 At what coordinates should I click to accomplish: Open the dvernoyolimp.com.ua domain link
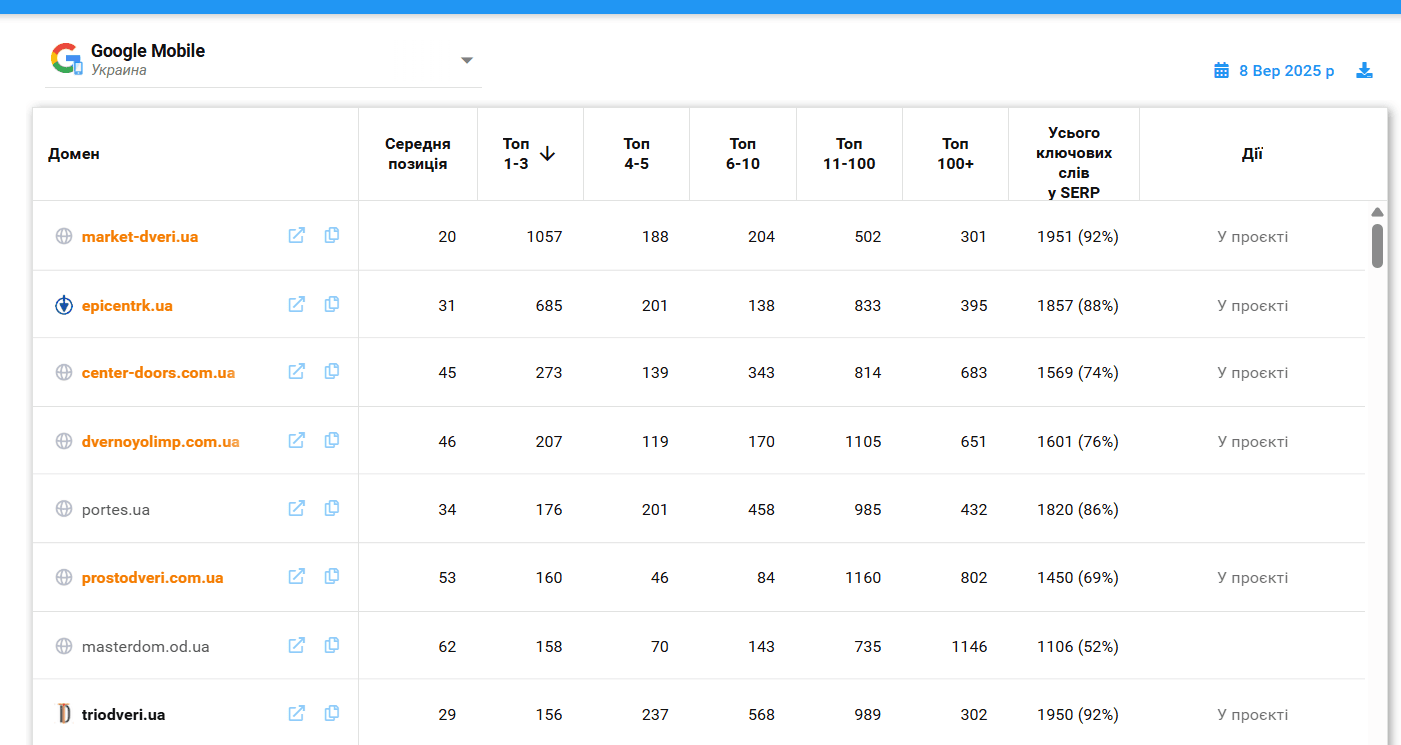161,441
